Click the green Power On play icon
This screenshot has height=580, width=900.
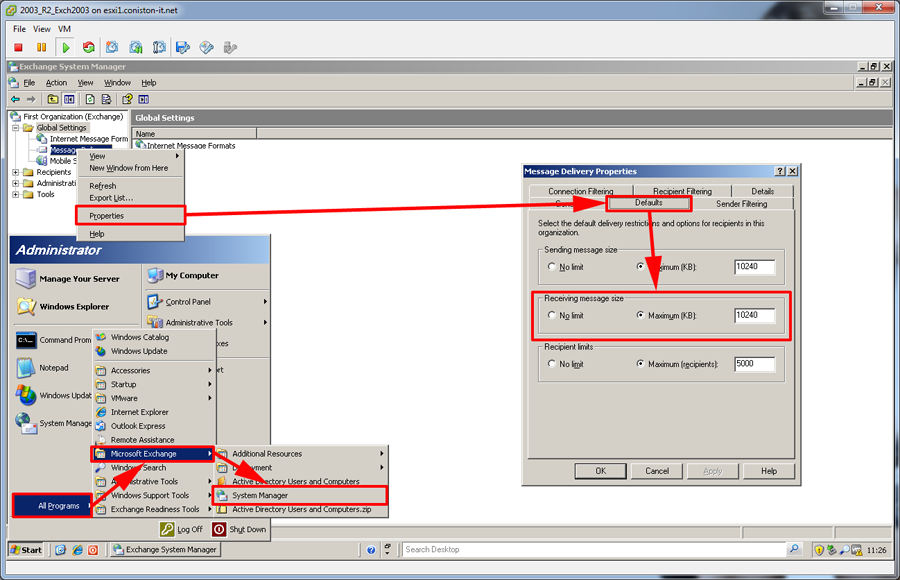point(65,47)
